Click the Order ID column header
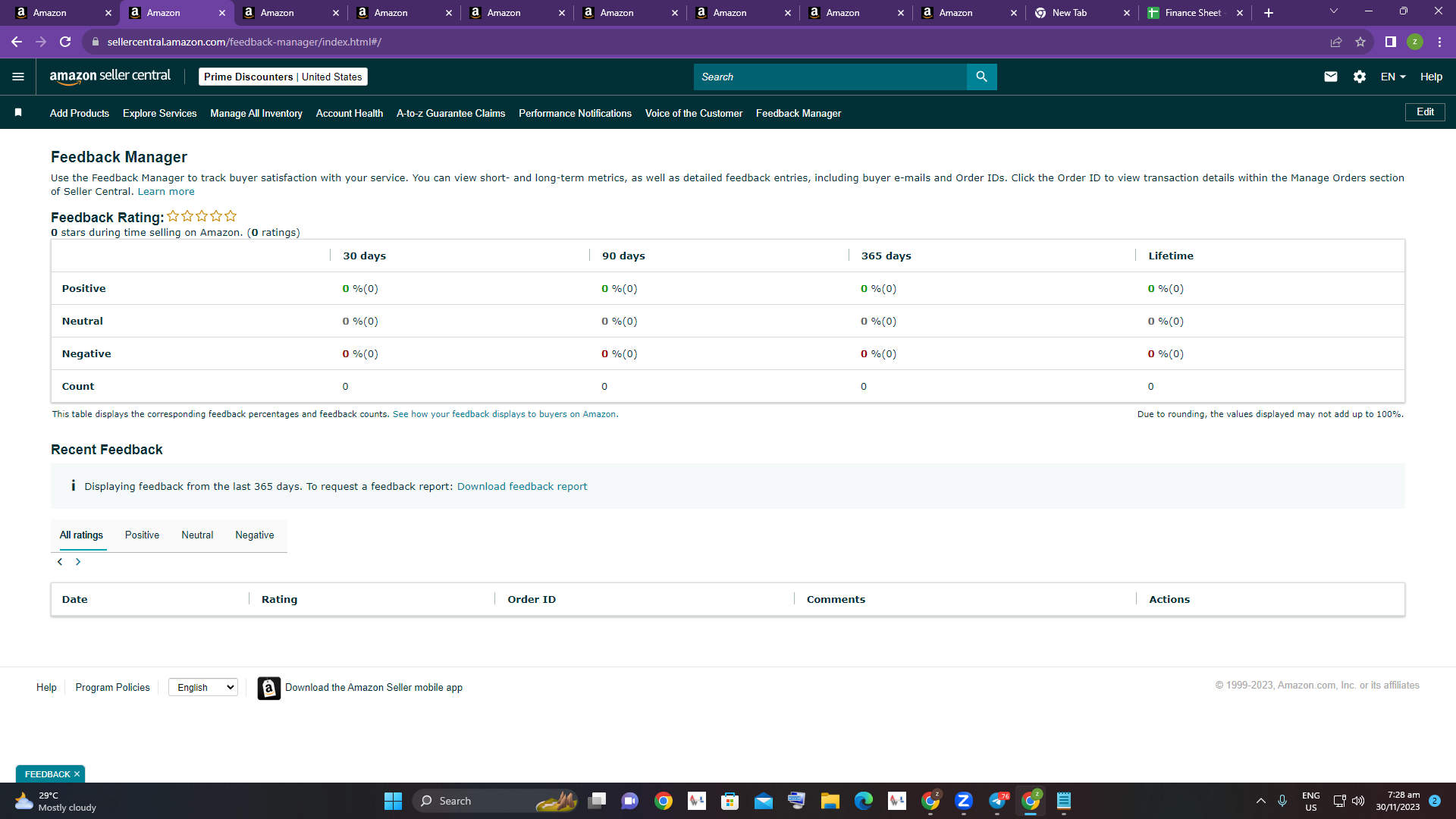The width and height of the screenshot is (1456, 819). (x=532, y=599)
